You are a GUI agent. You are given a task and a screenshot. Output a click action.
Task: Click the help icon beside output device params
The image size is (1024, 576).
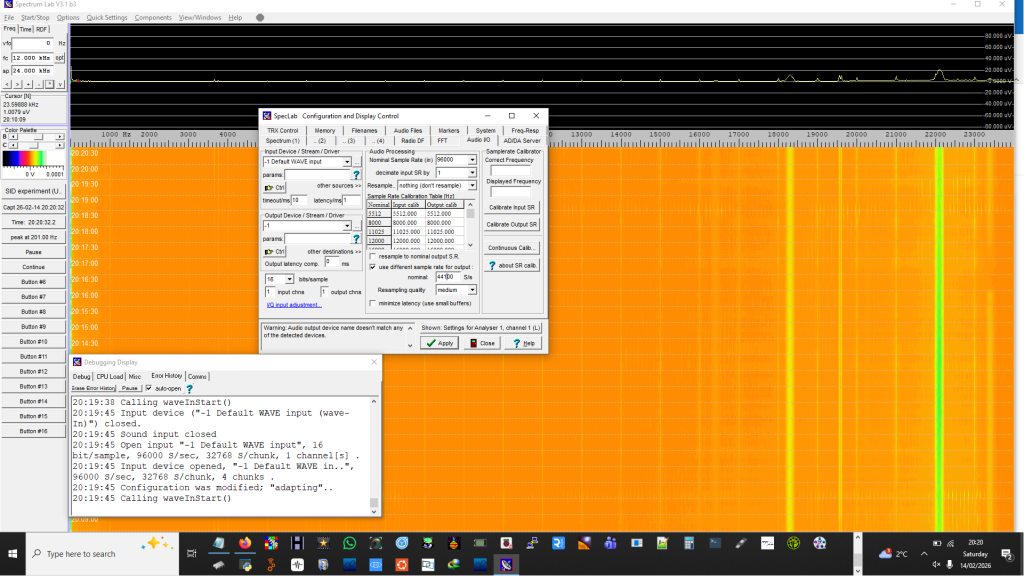[x=356, y=239]
